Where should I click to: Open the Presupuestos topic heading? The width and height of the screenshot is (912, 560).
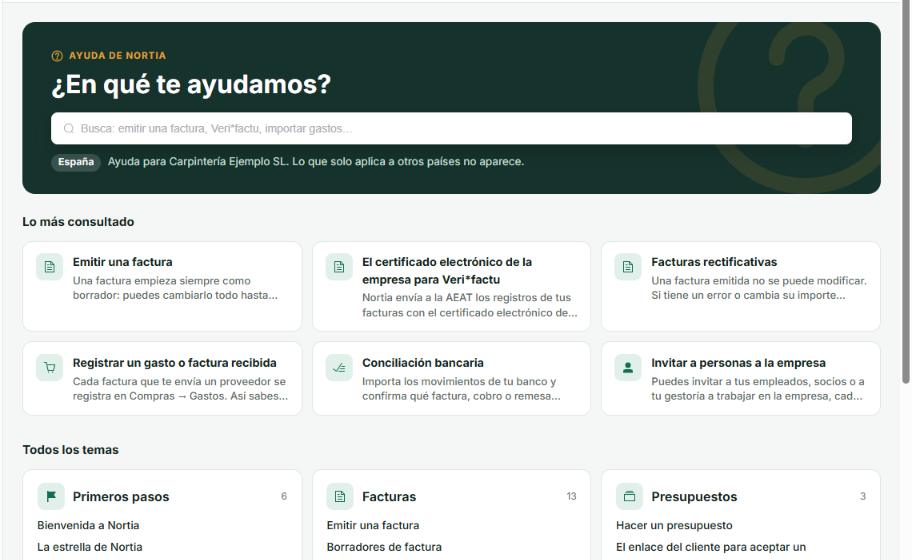point(694,497)
